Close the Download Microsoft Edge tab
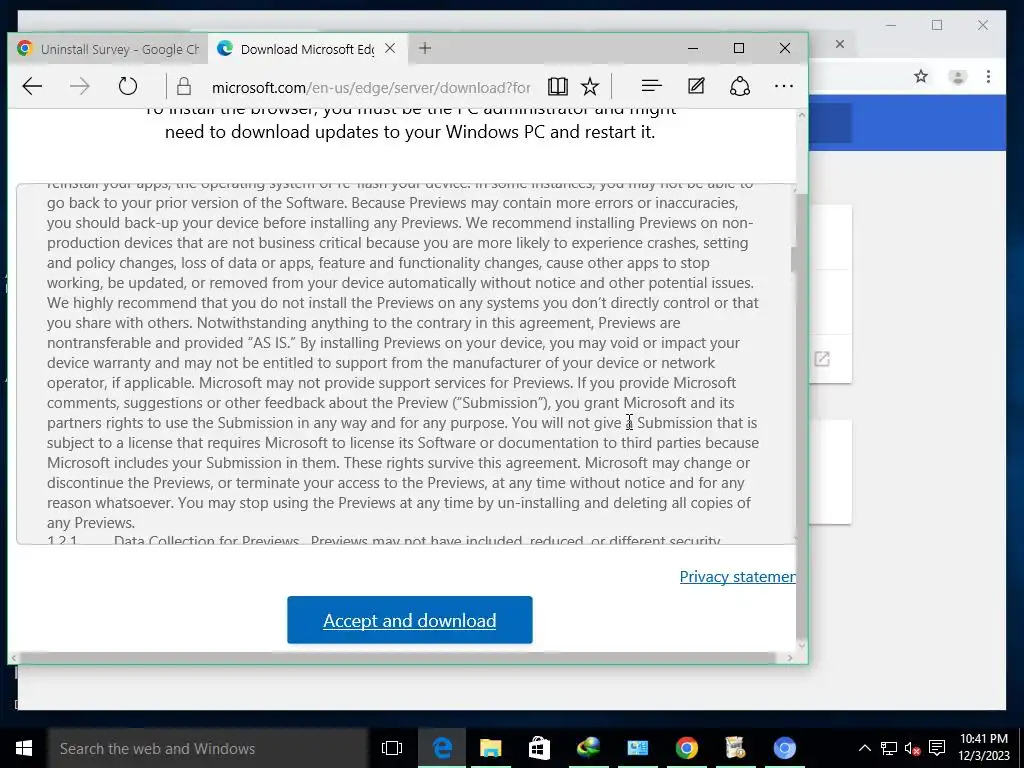Screen dimensions: 1024x768 click(x=390, y=48)
